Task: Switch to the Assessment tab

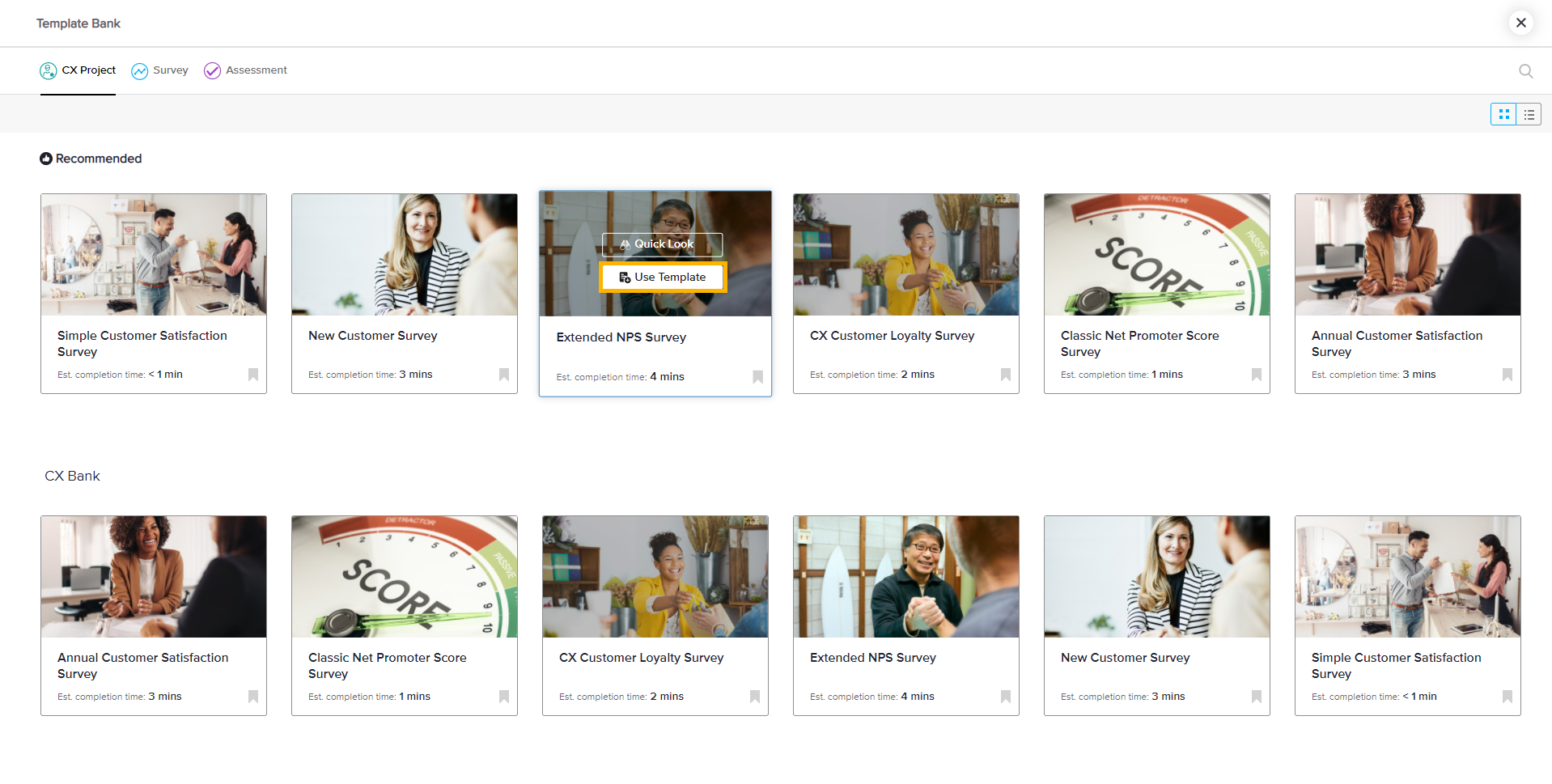Action: 246,70
